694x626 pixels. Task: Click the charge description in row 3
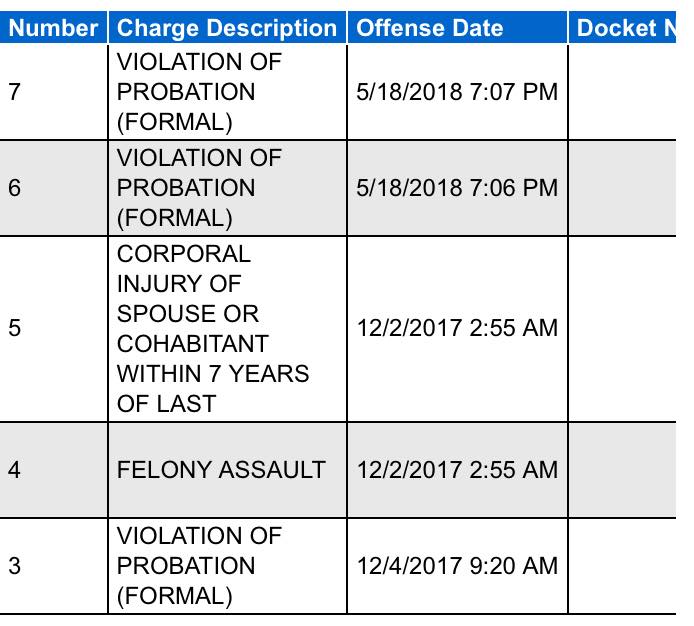click(x=199, y=566)
